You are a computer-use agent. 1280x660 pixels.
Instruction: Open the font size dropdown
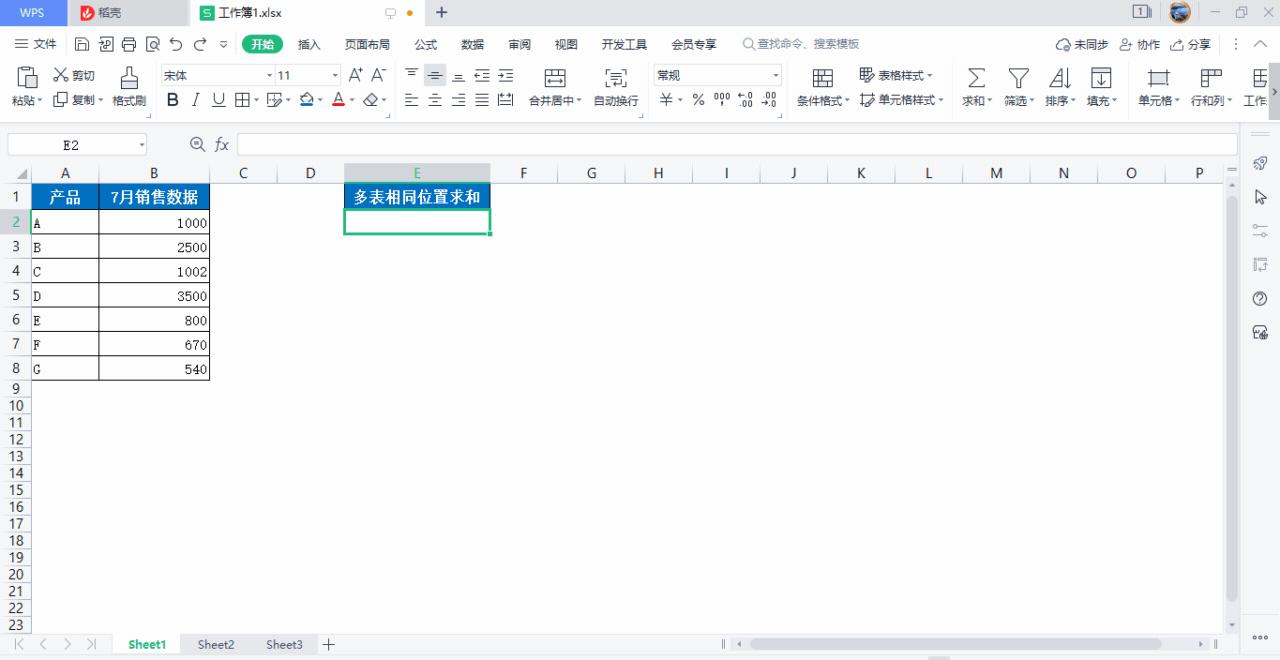[335, 74]
